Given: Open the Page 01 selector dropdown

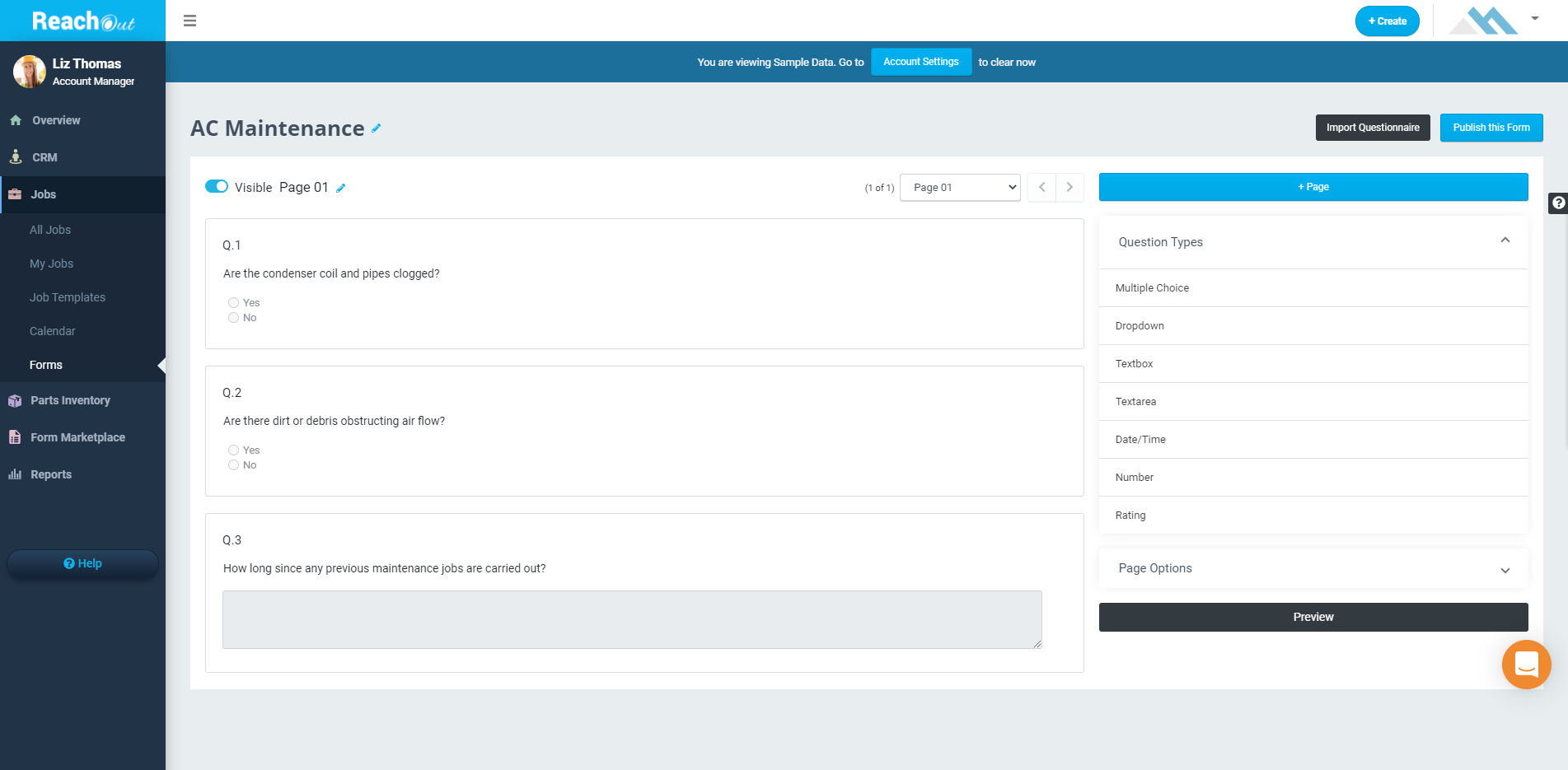Looking at the screenshot, I should (x=959, y=187).
